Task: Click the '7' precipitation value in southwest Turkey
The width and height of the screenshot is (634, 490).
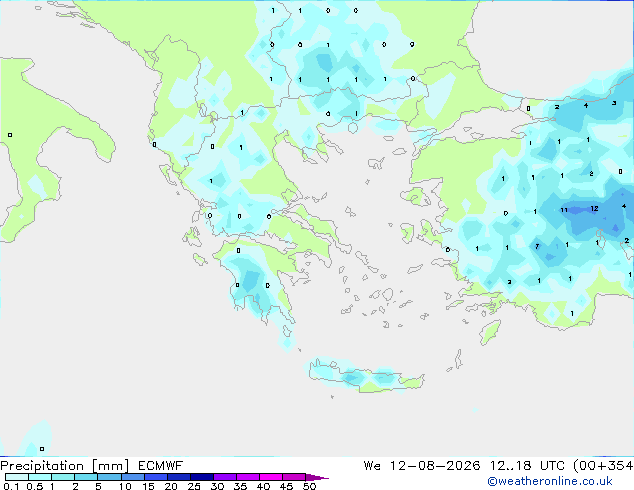Action: (x=537, y=246)
